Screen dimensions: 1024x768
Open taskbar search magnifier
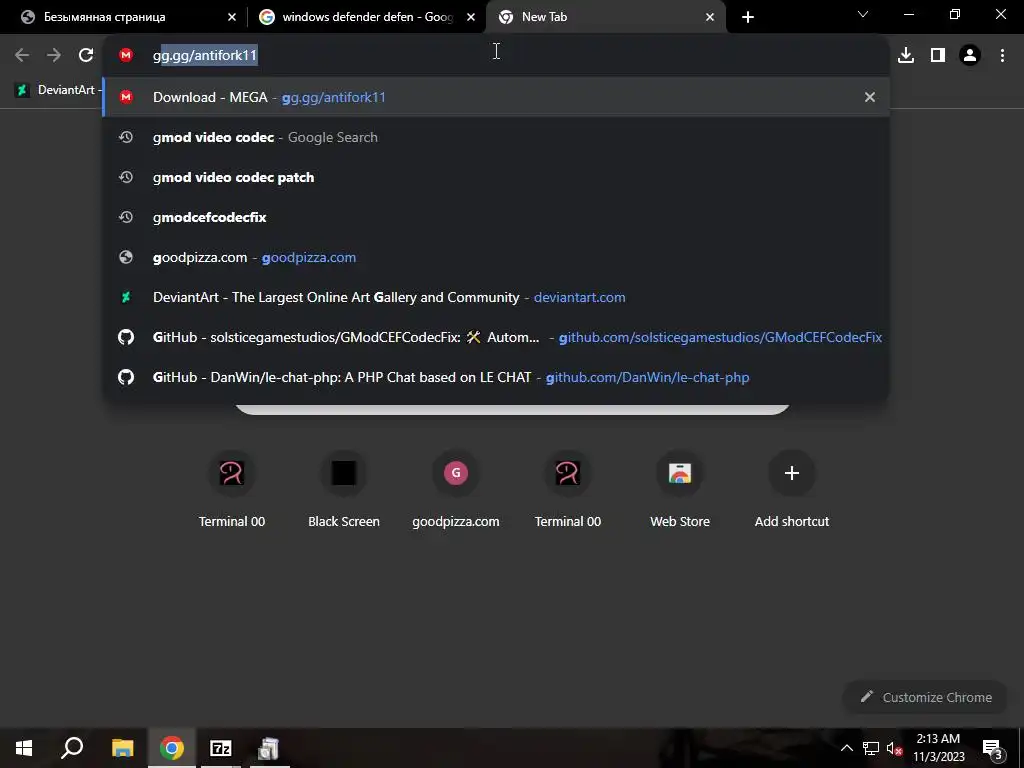(72, 748)
